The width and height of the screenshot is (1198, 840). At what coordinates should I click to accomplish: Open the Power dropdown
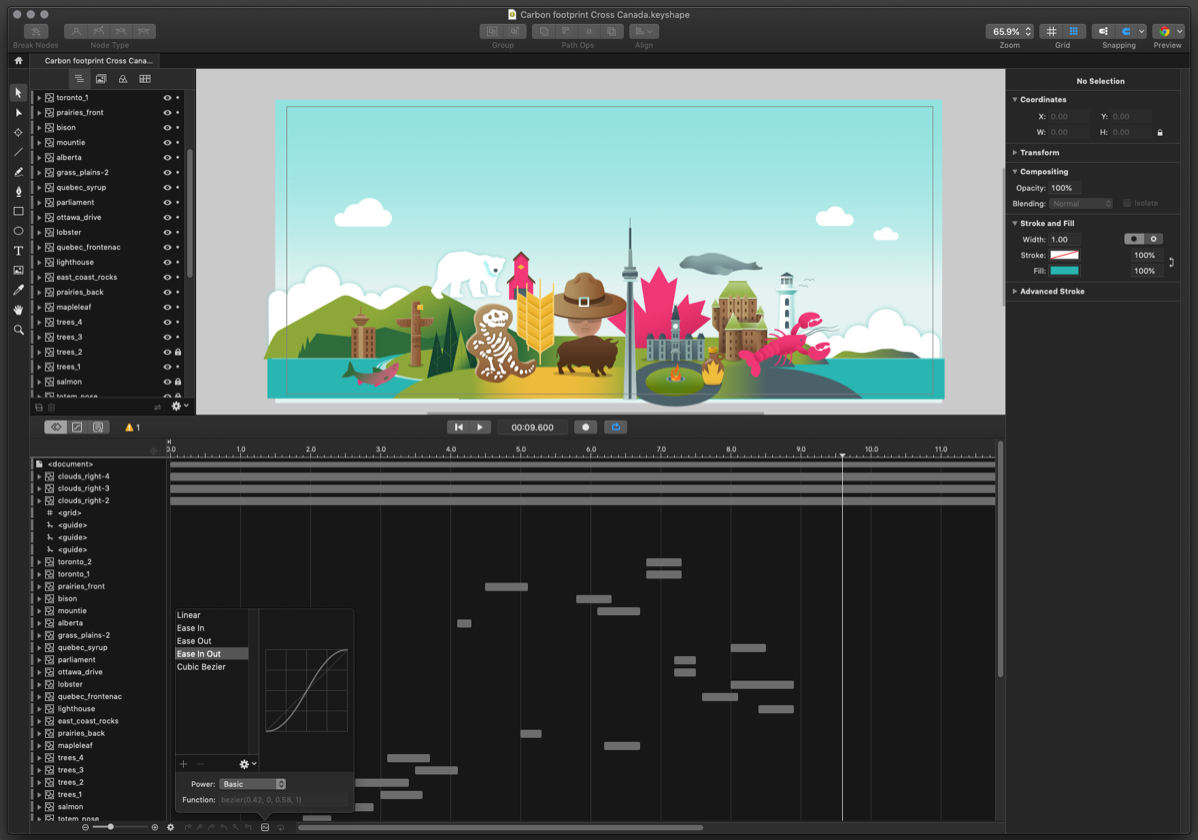click(x=253, y=784)
